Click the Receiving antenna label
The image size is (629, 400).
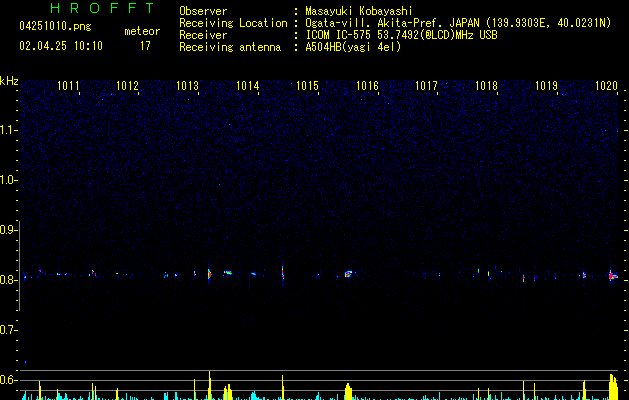coord(230,47)
